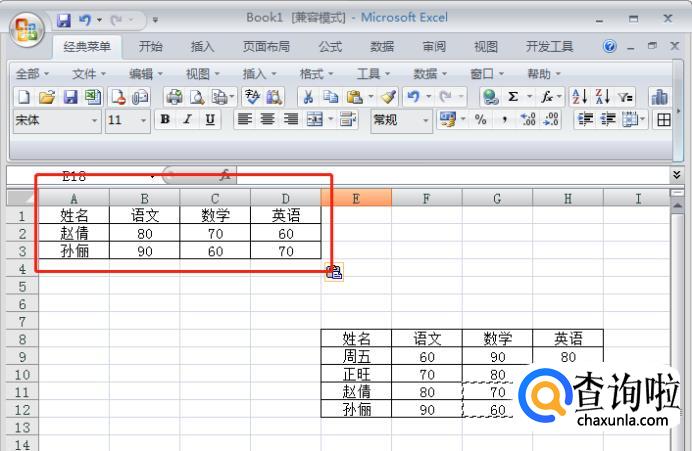Viewport: 692px width, 451px height.
Task: Select row 5 header
Action: click(x=23, y=286)
